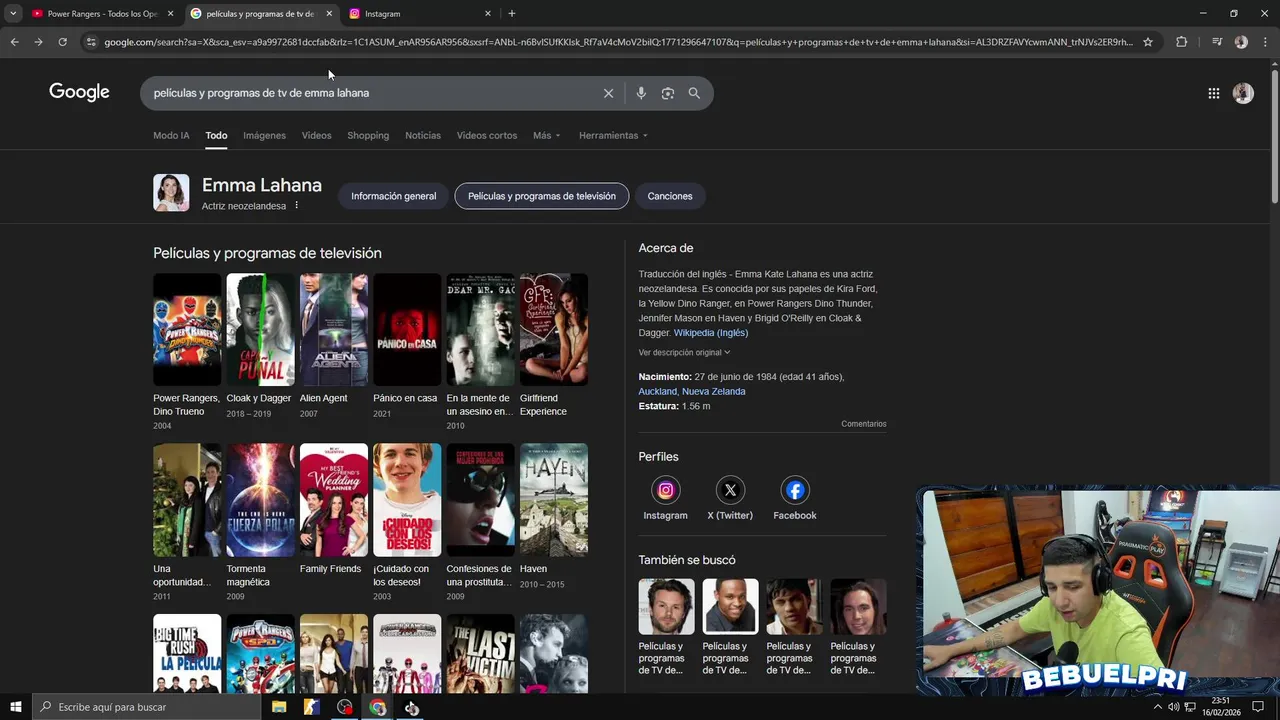This screenshot has height=720, width=1280.
Task: Open a new browser tab
Action: click(512, 14)
